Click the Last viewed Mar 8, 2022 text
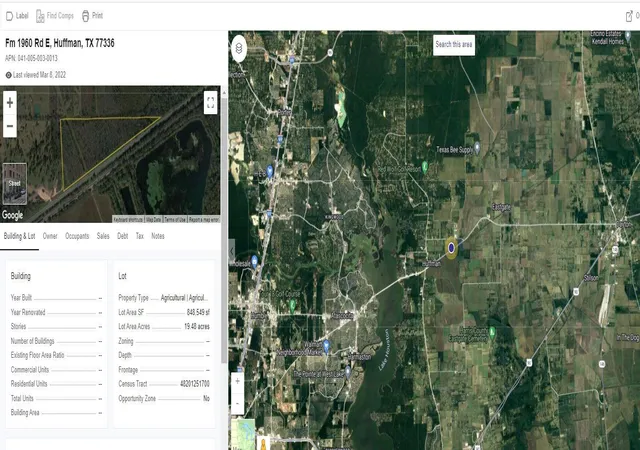Viewport: 640px width, 450px height. tap(39, 75)
